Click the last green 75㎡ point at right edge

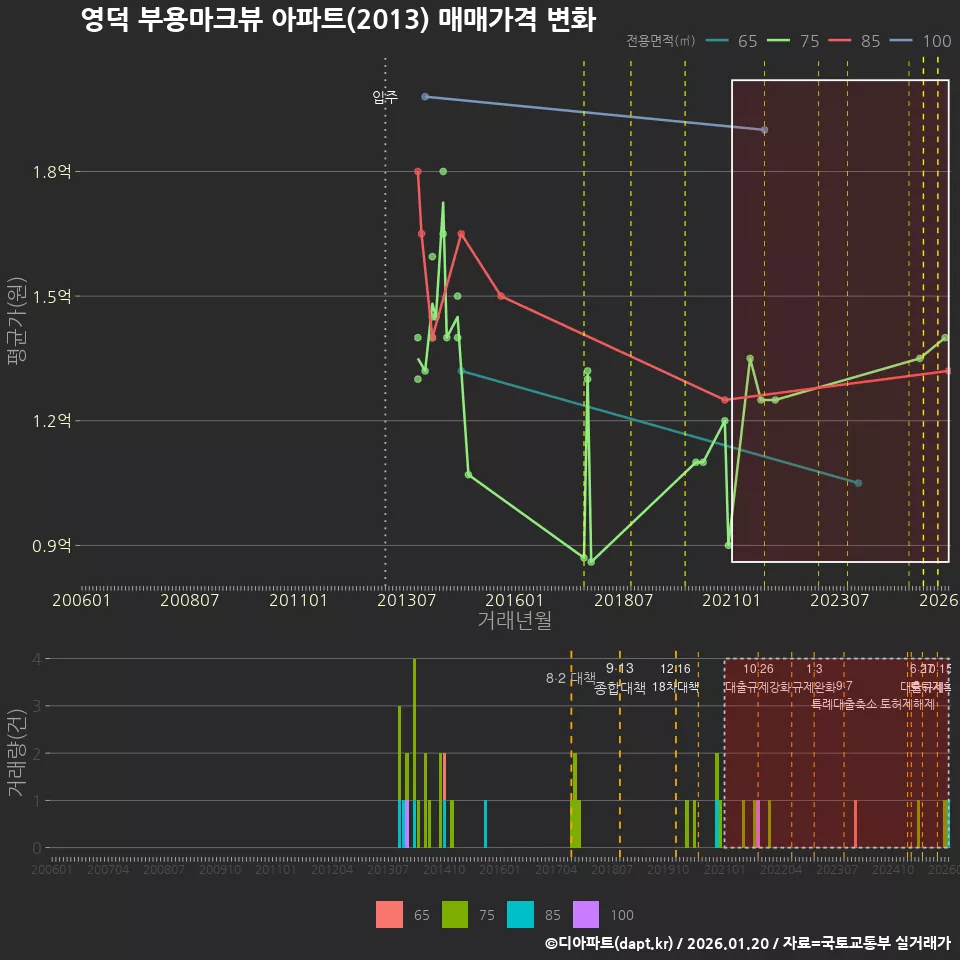945,337
